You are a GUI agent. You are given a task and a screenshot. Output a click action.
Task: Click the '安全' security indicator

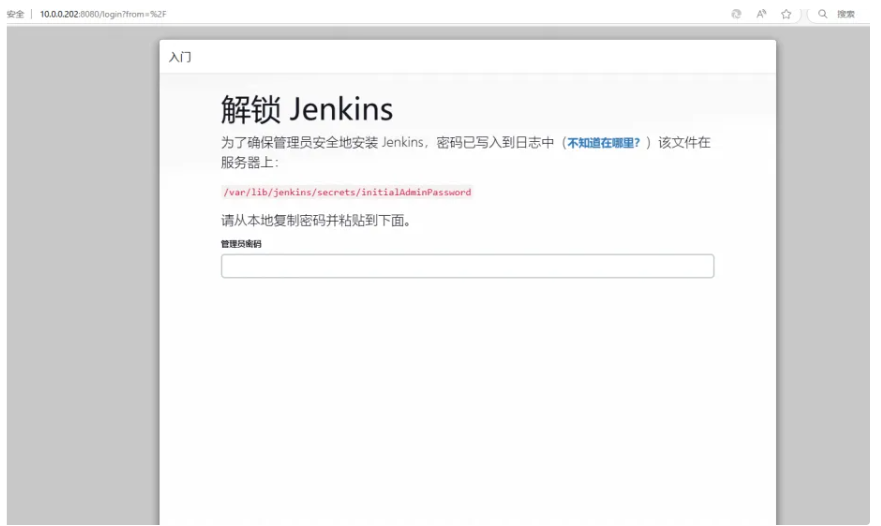pyautogui.click(x=15, y=14)
